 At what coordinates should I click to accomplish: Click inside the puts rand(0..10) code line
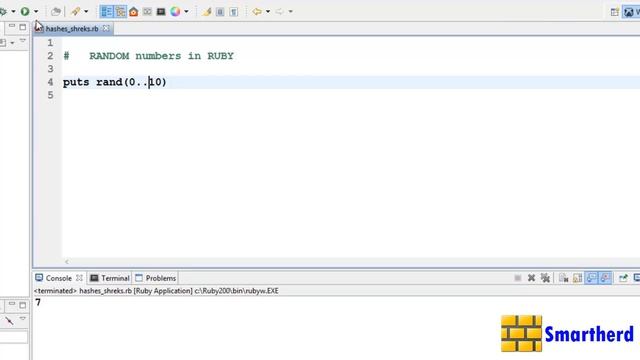(114, 82)
